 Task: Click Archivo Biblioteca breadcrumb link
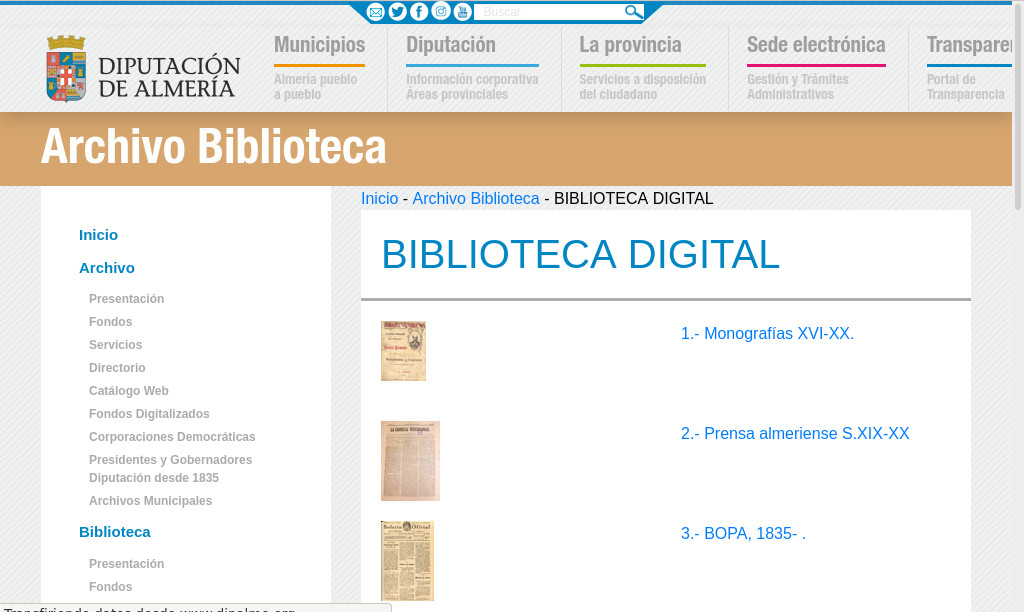point(476,199)
